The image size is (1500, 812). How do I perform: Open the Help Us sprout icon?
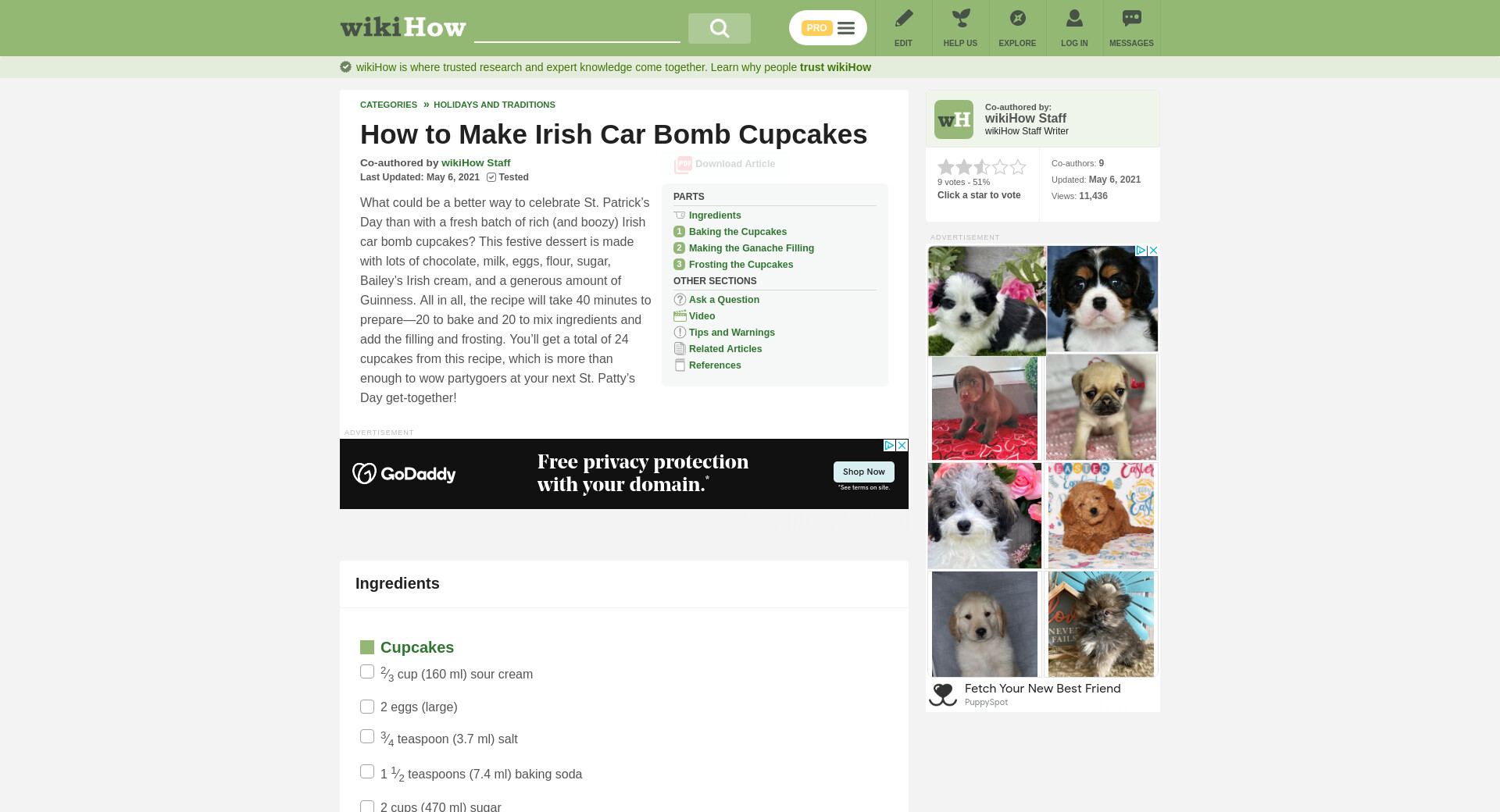click(x=960, y=18)
